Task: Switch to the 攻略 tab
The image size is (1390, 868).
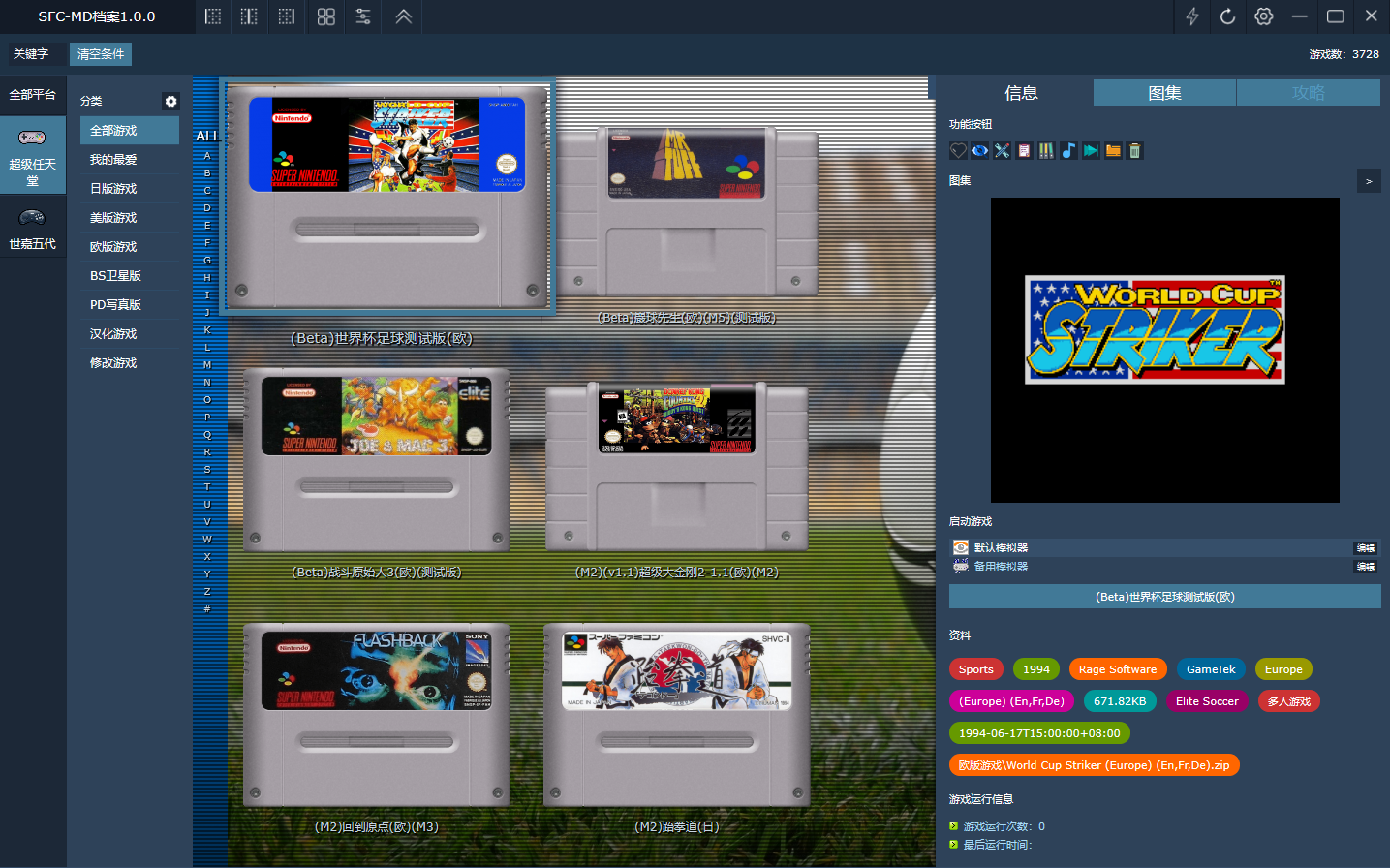Action: click(x=1308, y=93)
